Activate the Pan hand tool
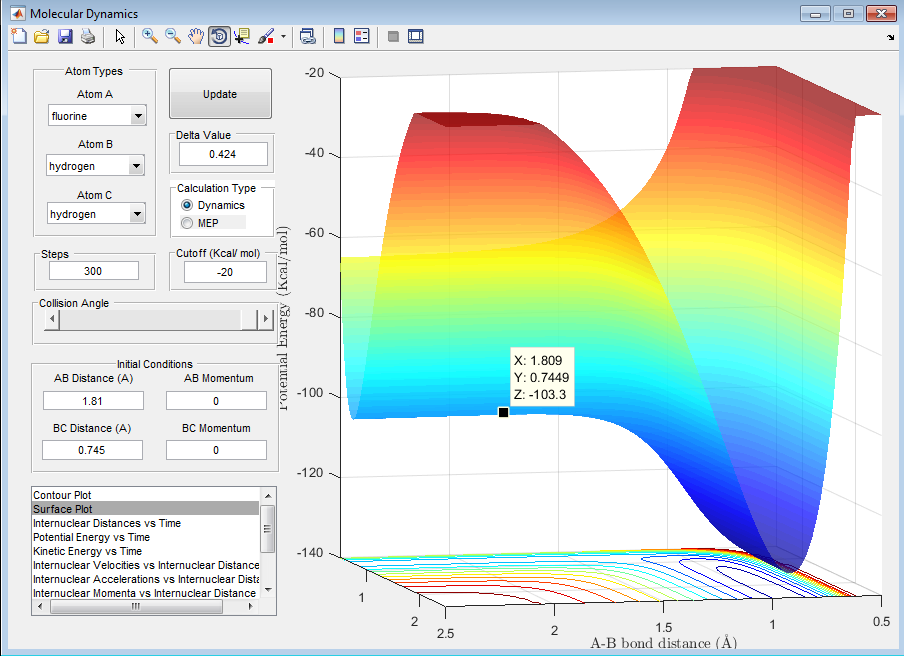 (196, 37)
